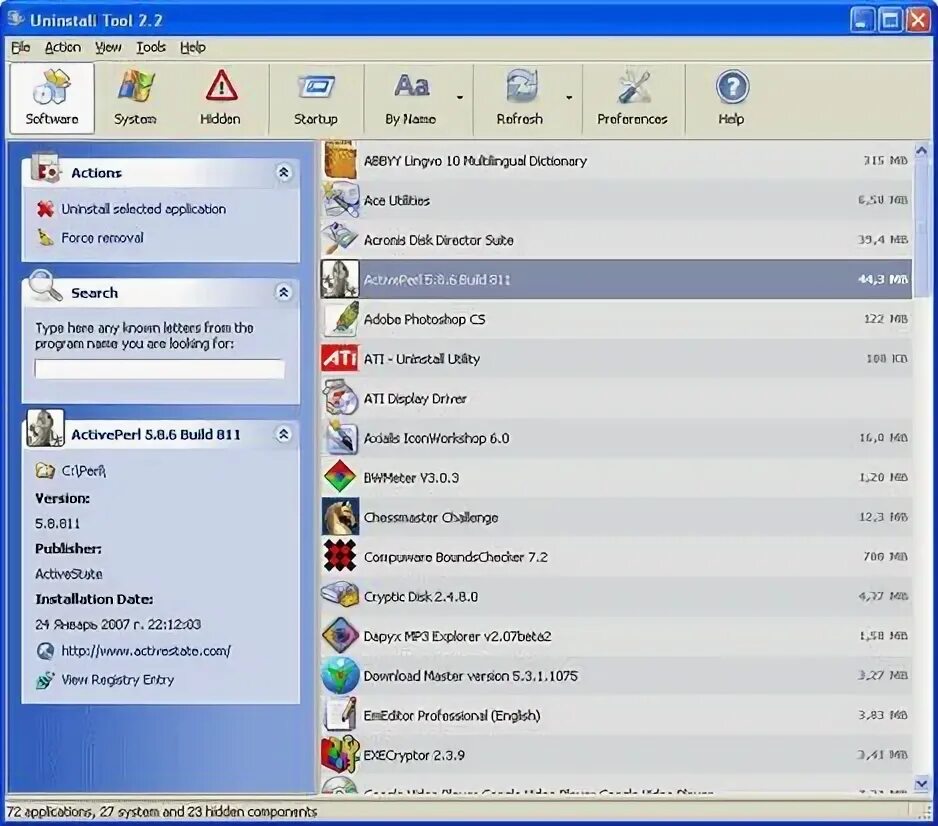Select Ace Utilities entry name
Viewport: 938px width, 826px height.
pos(397,200)
